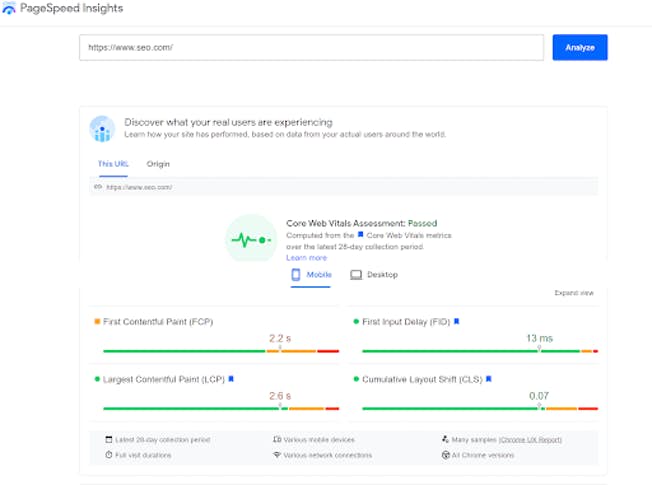Click the bookmark icon next to LCP
The image size is (652, 485).
pos(231,380)
